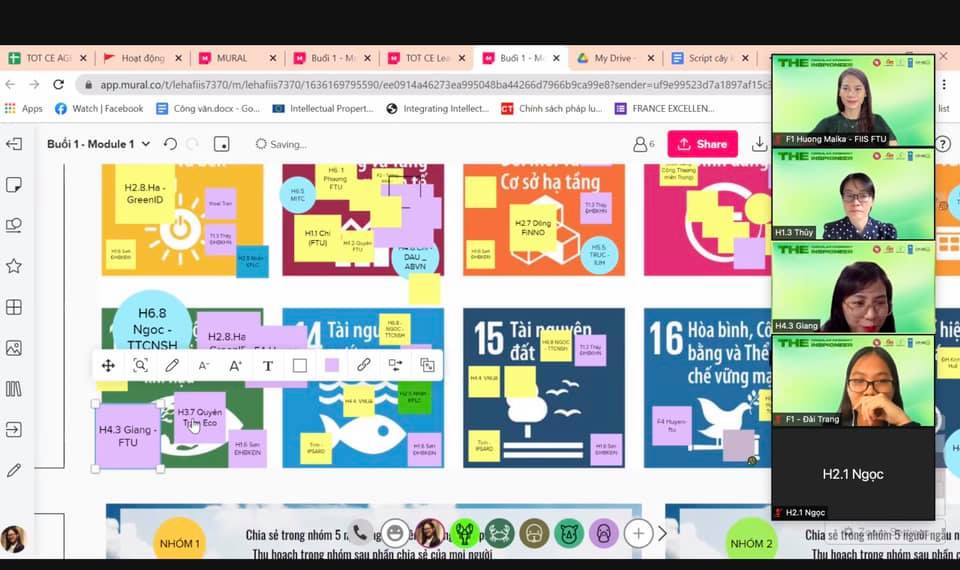This screenshot has width=960, height=570.
Task: Open the FRANCE EXCELLEN bookmark
Action: click(665, 108)
